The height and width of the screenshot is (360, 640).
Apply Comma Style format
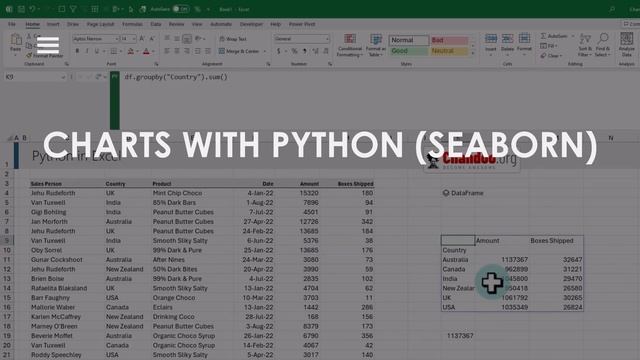304,51
